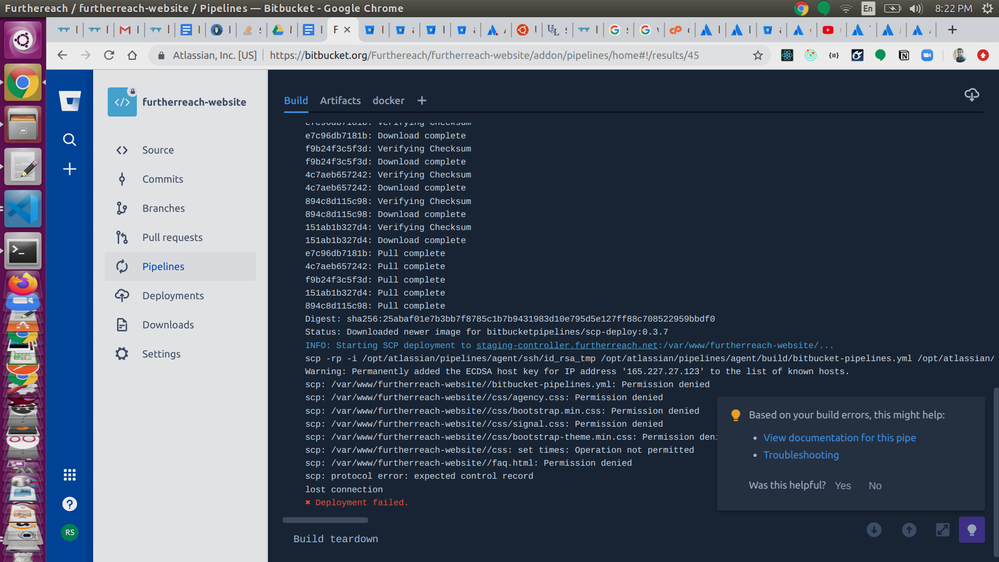The height and width of the screenshot is (562, 999).
Task: Open the system gear menu in top bar
Action: point(986,8)
